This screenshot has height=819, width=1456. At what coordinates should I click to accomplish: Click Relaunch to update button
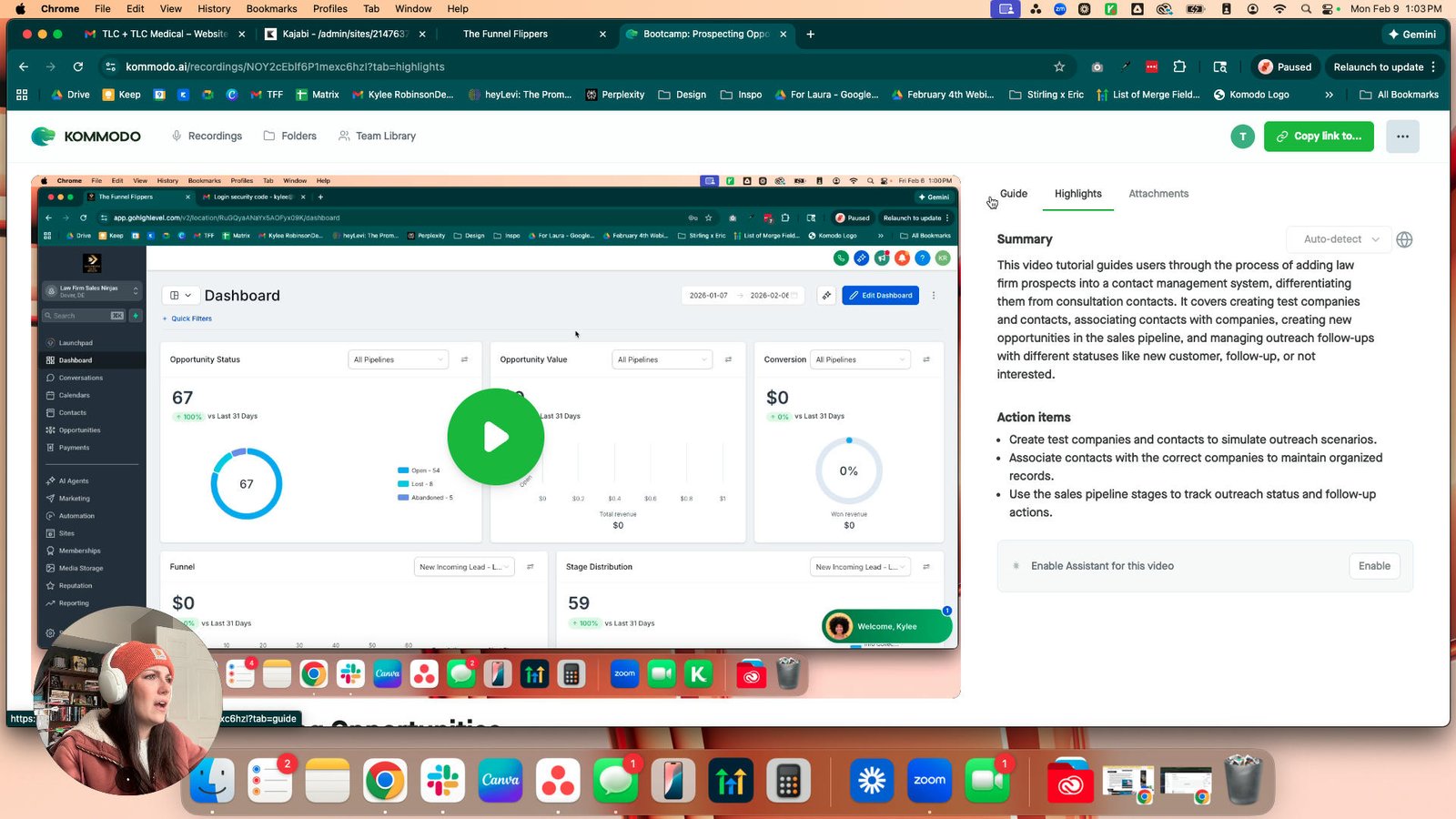(1384, 66)
